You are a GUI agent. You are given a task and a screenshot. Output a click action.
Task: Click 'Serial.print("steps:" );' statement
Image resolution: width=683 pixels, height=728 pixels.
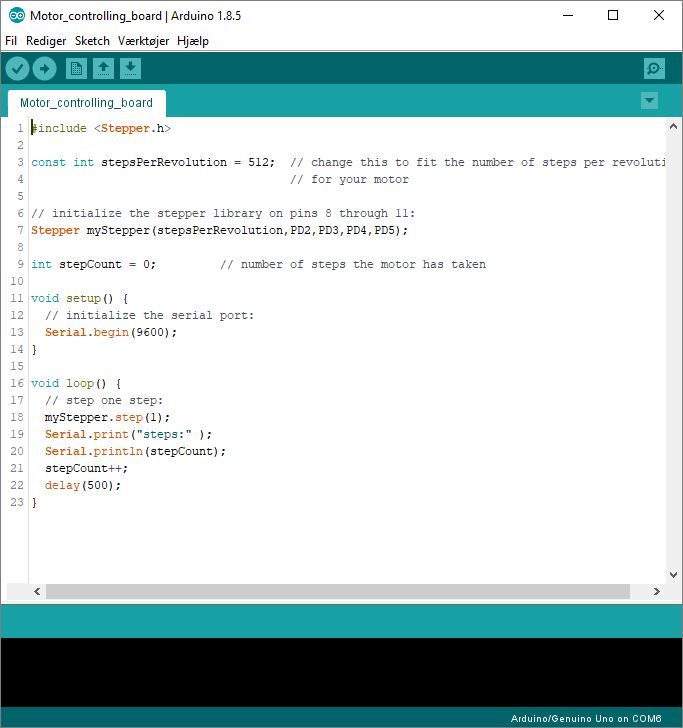[x=128, y=435]
